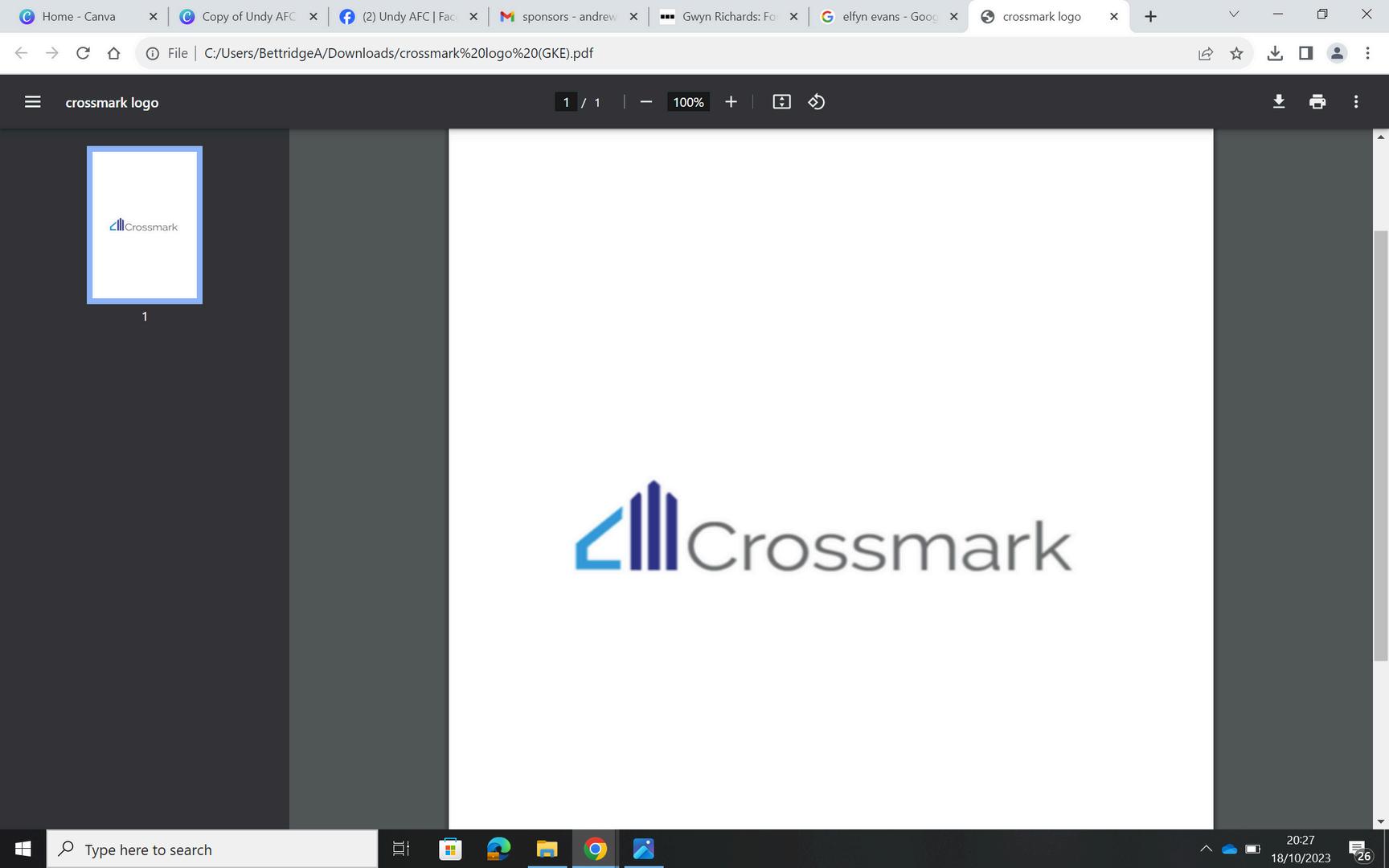Show hidden system tray icons
Image resolution: width=1389 pixels, height=868 pixels.
(x=1206, y=849)
